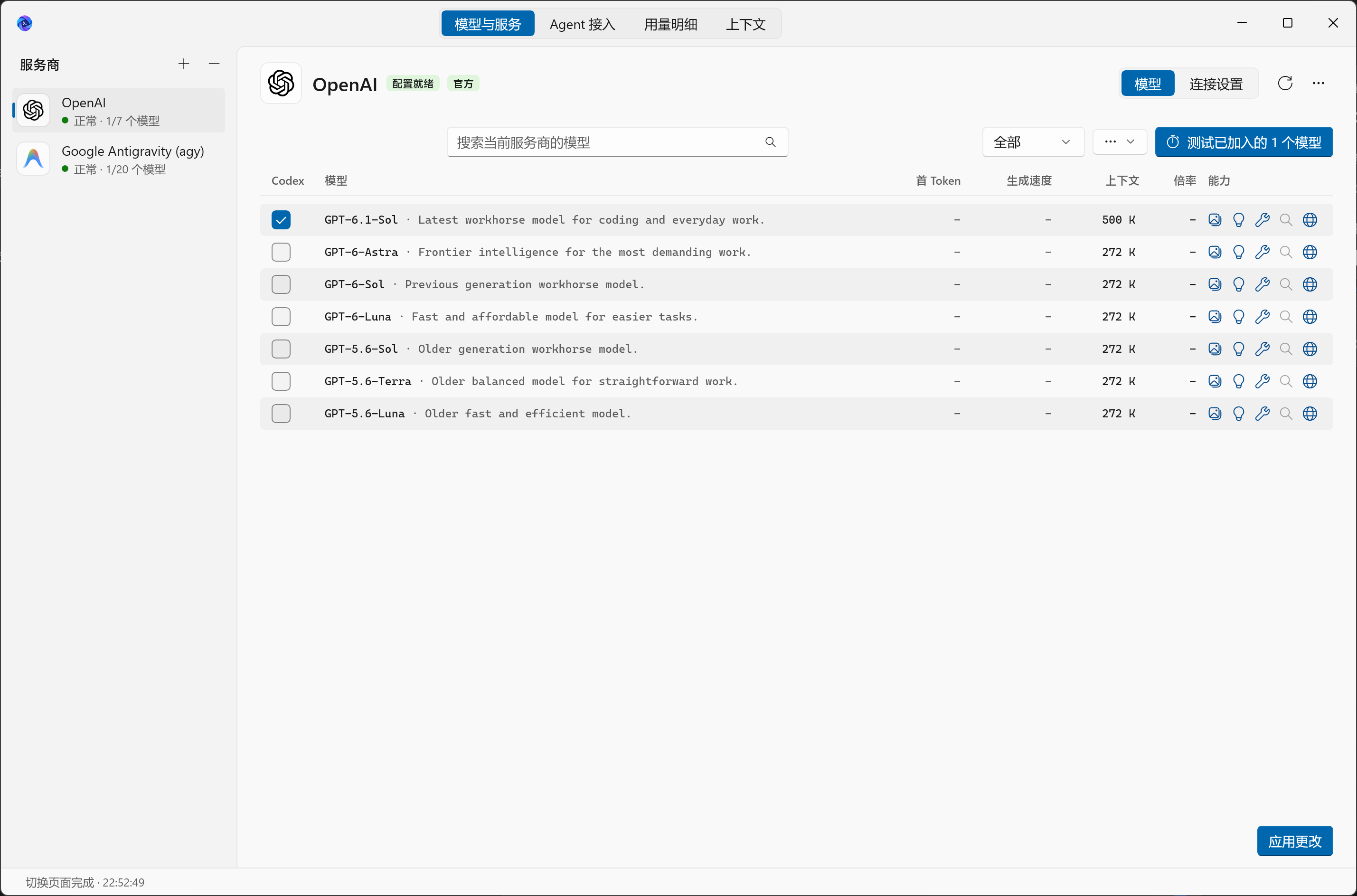Click the lightbulb icon for GPT-6-Sol
This screenshot has width=1357, height=896.
[x=1239, y=284]
